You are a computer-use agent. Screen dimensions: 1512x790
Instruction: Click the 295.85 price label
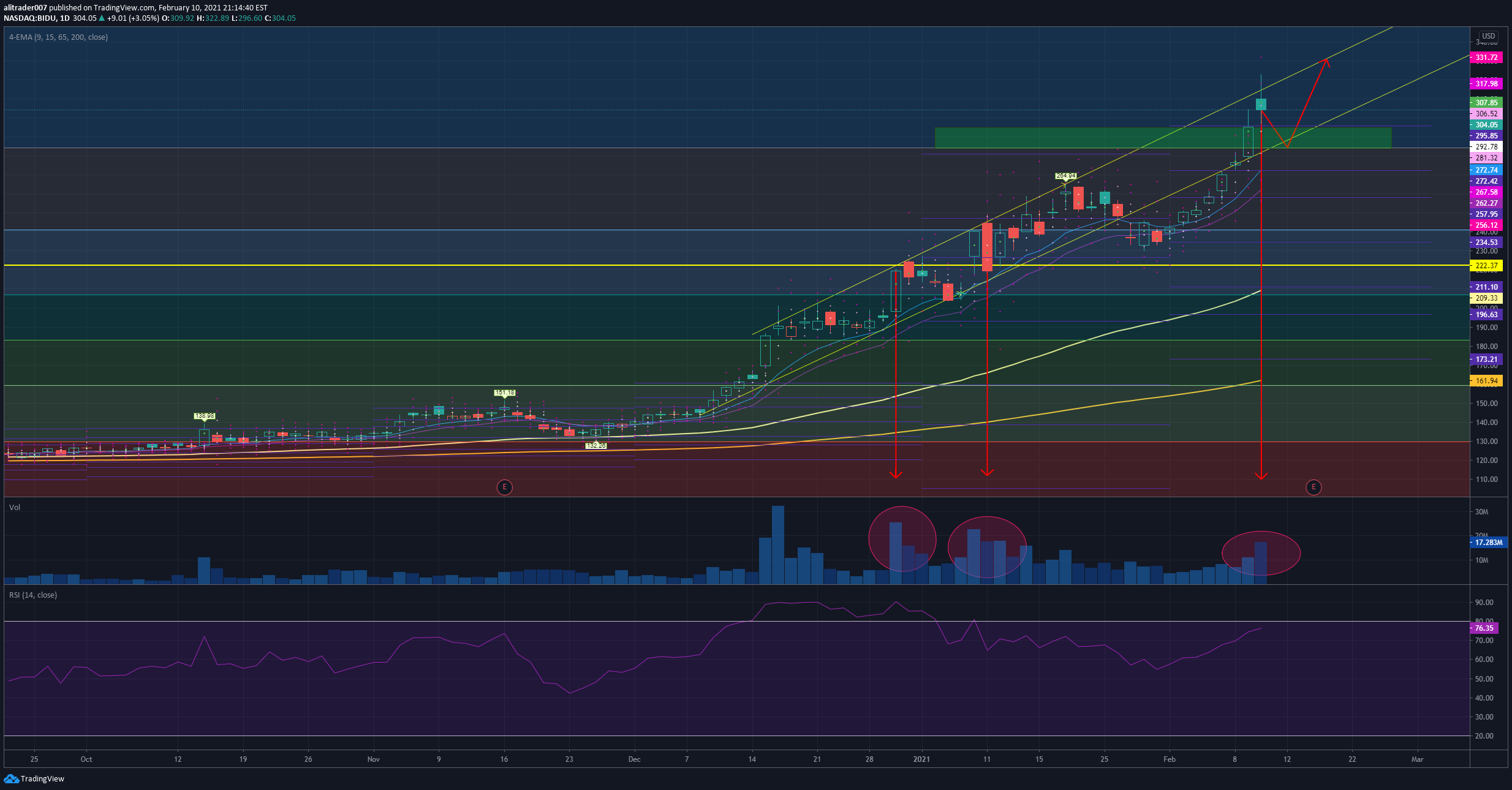coord(1486,136)
